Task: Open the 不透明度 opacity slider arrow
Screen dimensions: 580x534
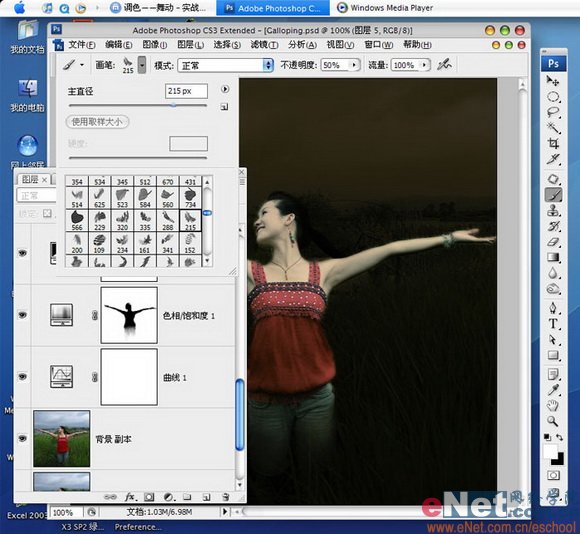Action: pos(354,65)
